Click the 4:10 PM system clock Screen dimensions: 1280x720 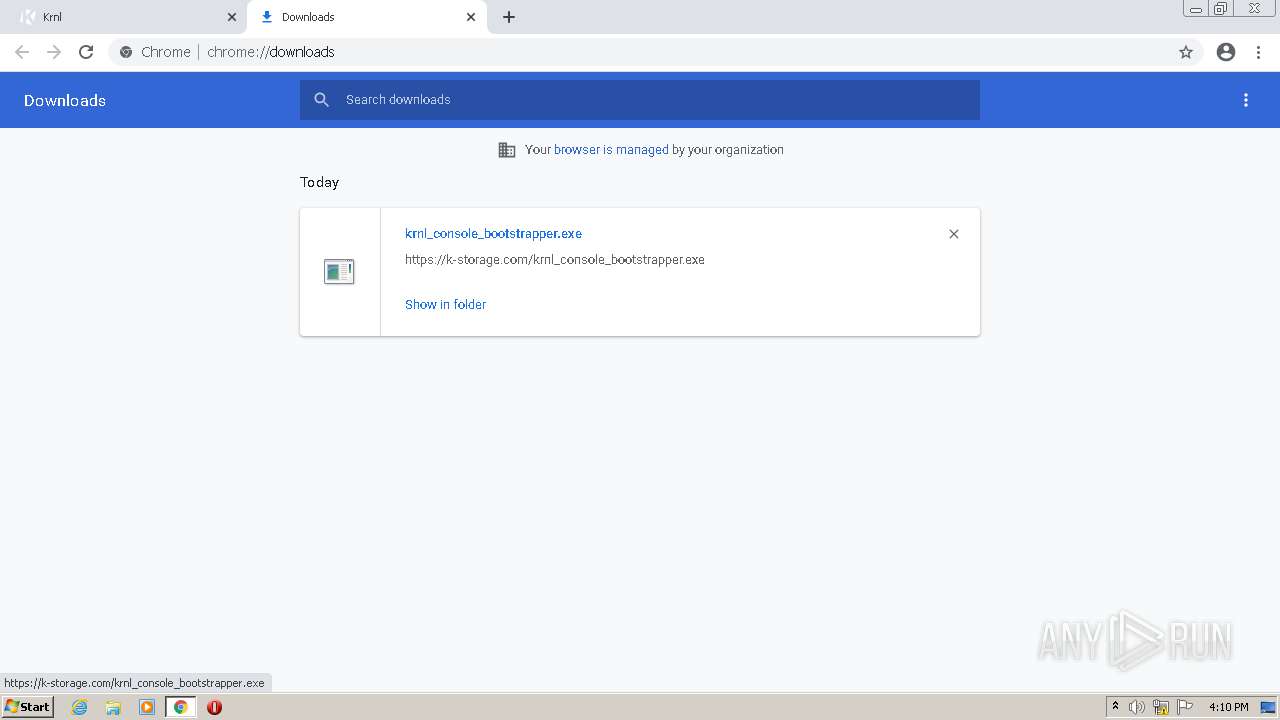(x=1228, y=707)
